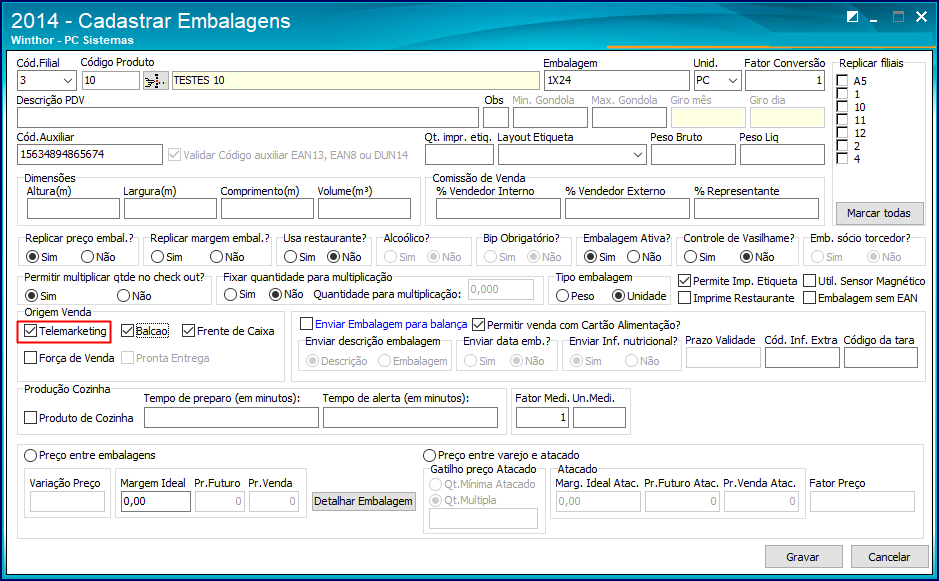The width and height of the screenshot is (939, 581).
Task: Open product search icon beside Código Produto
Action: pos(155,80)
